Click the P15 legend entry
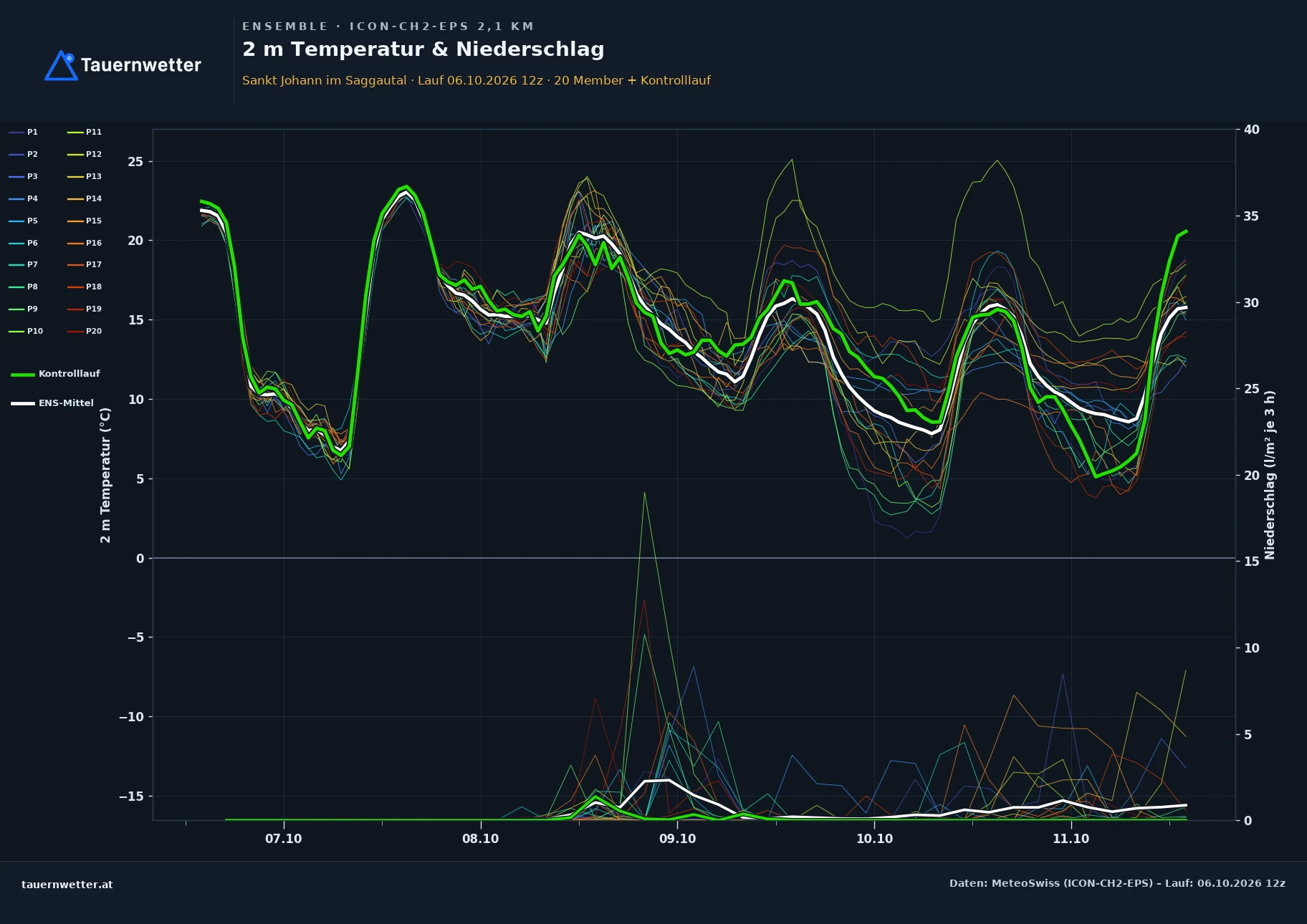This screenshot has width=1307, height=924. click(x=85, y=221)
